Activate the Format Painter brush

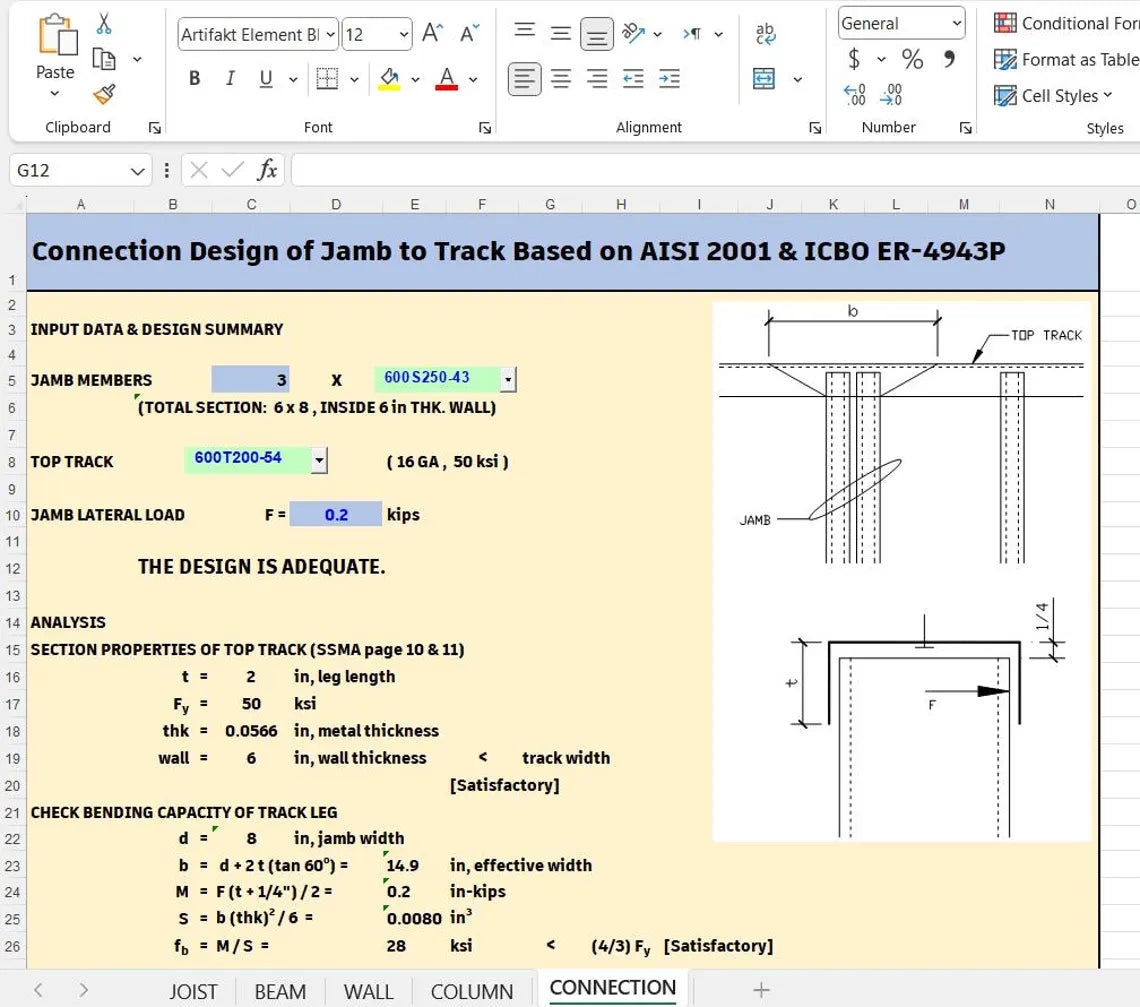coord(104,94)
